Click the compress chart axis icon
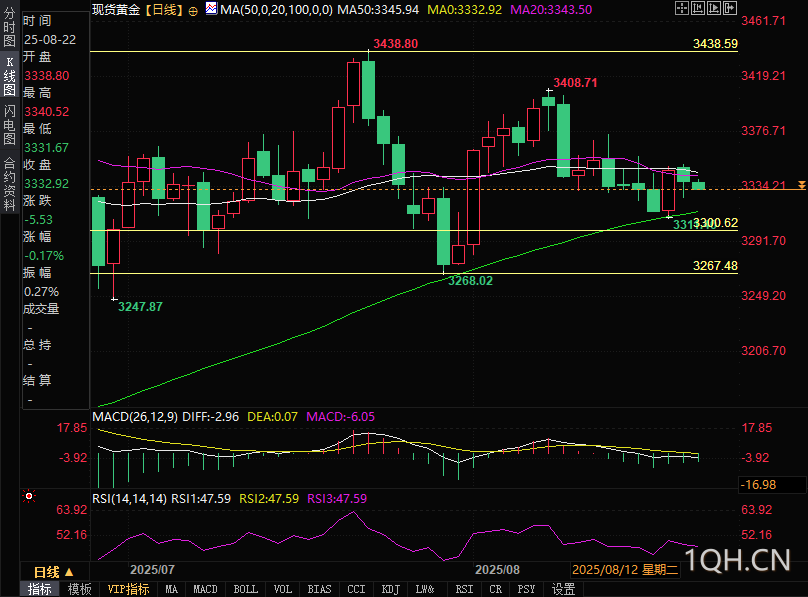This screenshot has width=808, height=597. click(x=698, y=8)
